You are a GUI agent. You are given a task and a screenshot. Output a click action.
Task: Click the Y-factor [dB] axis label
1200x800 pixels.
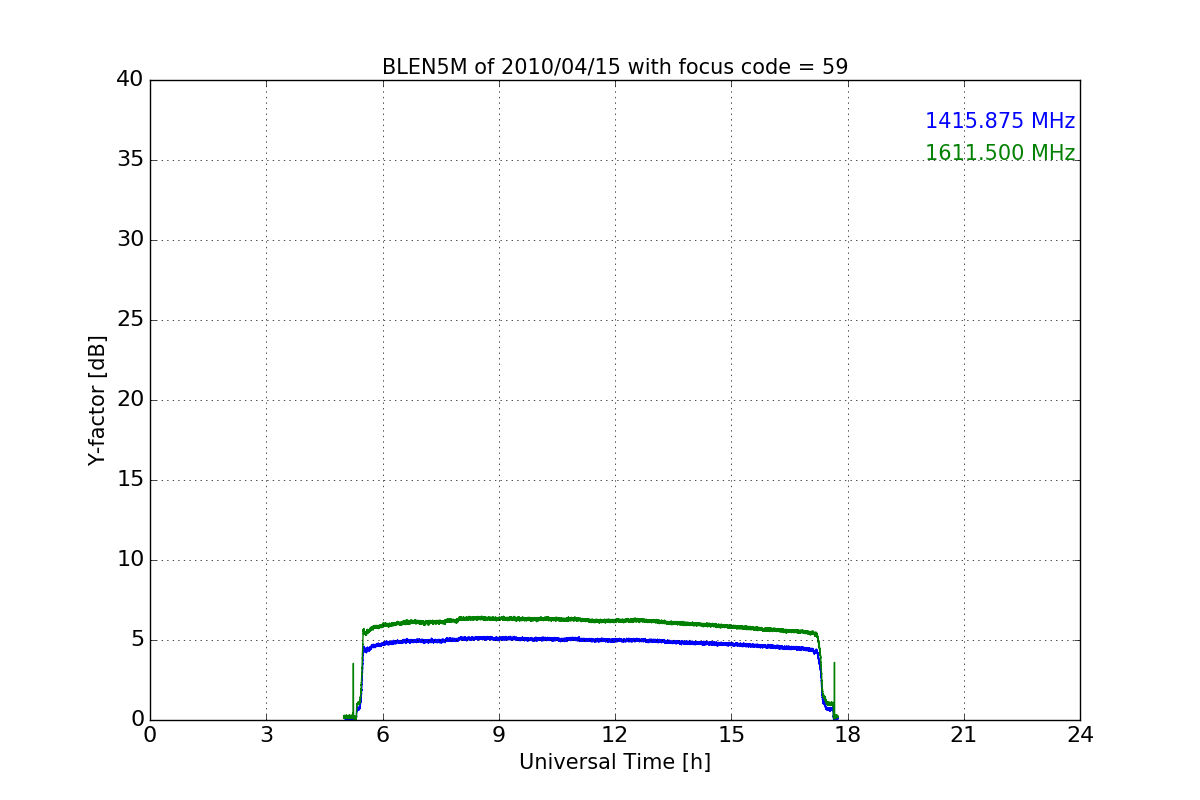point(97,400)
